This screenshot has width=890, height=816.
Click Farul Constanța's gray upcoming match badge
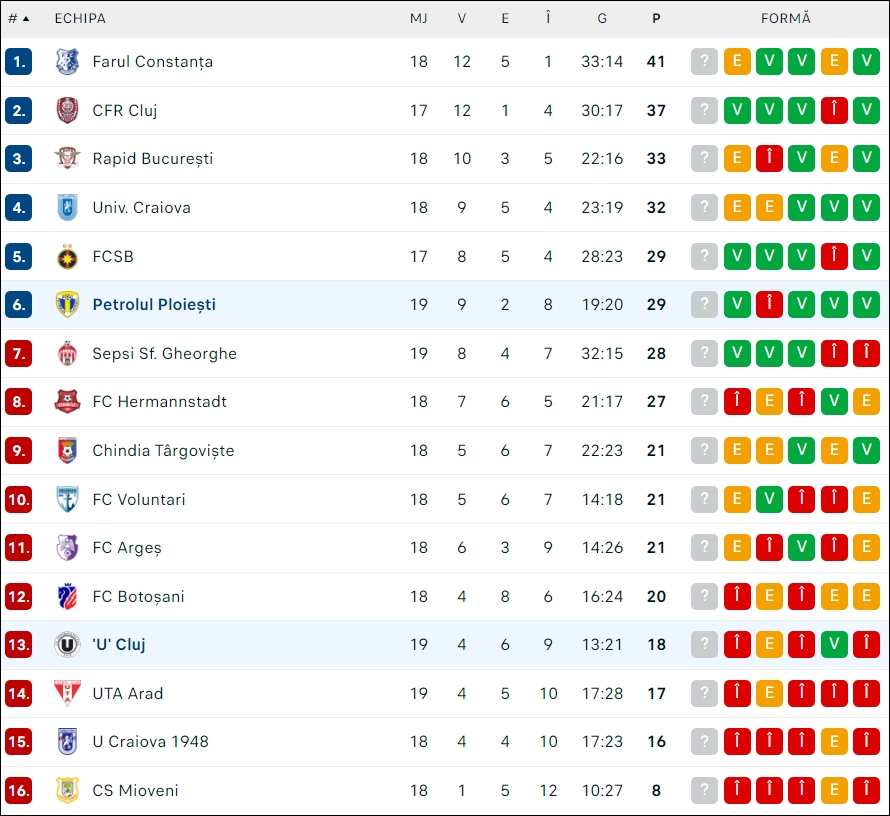pos(705,61)
